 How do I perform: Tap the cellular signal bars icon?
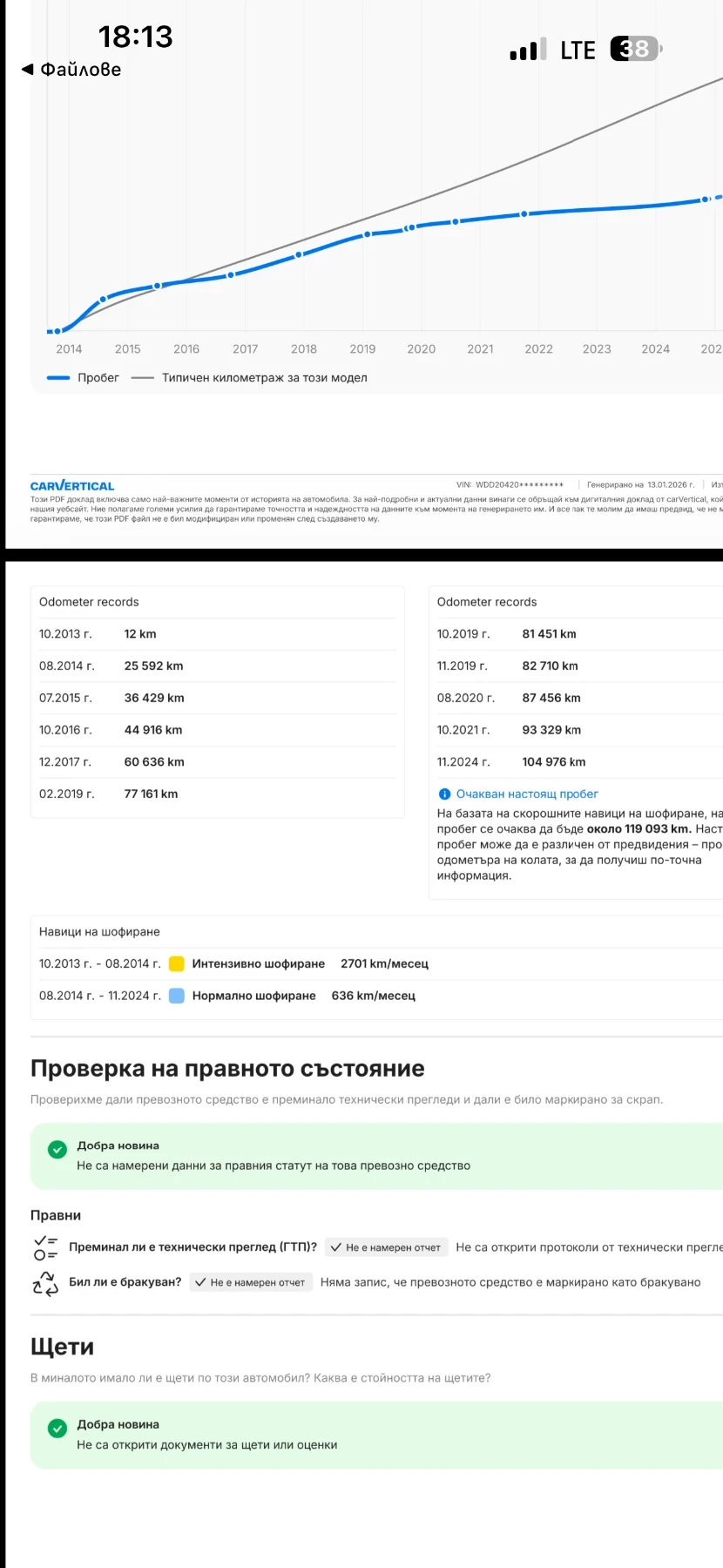(x=528, y=50)
